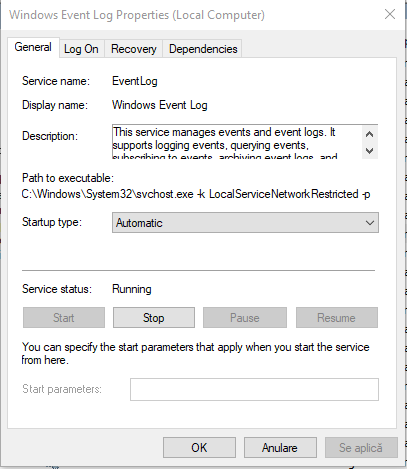This screenshot has height=469, width=407.
Task: Open the Log On tab
Action: 81,49
